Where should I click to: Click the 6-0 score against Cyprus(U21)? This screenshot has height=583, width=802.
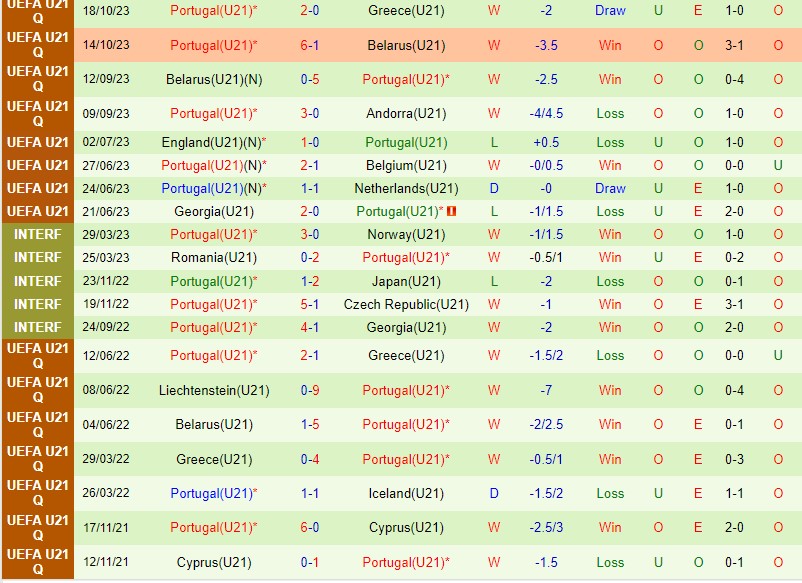309,527
